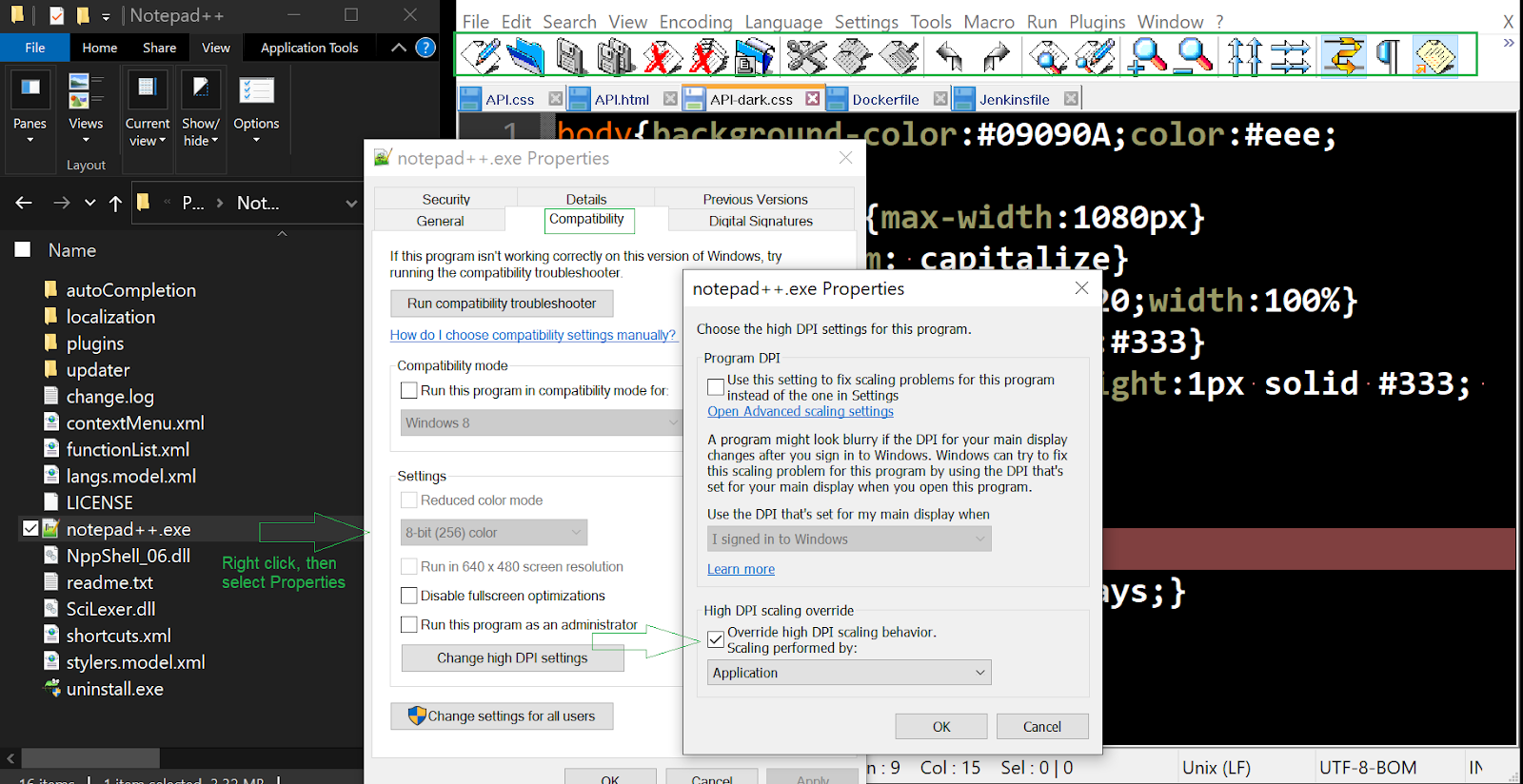The height and width of the screenshot is (784, 1523).
Task: Click the Zoom Out toolbar icon
Action: coord(1194,57)
